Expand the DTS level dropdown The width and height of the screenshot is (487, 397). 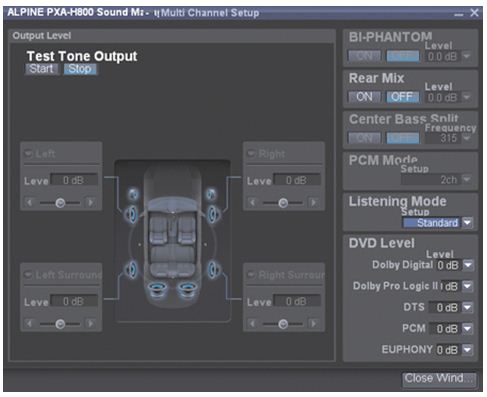pos(468,307)
